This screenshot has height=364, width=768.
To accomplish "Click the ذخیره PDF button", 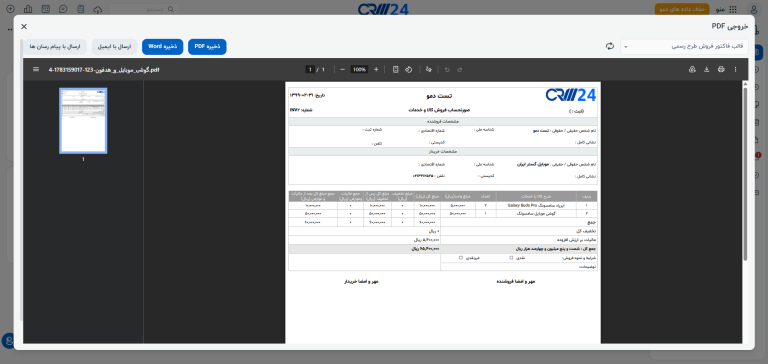I will (207, 47).
